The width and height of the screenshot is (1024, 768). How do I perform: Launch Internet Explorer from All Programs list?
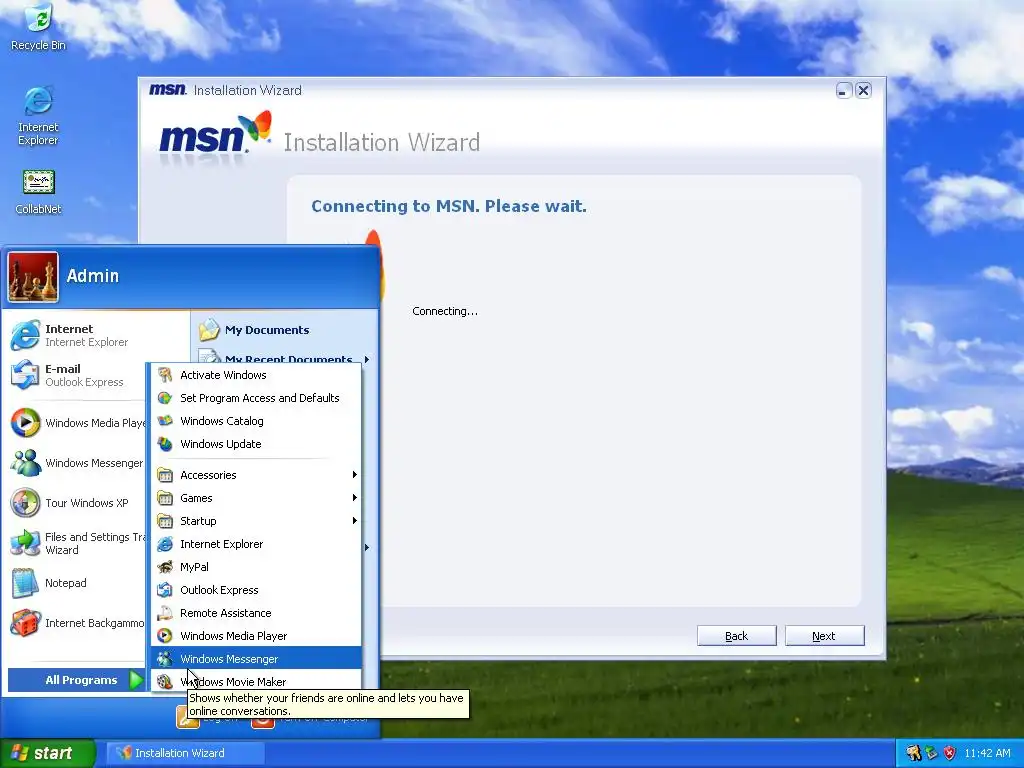click(x=256, y=544)
